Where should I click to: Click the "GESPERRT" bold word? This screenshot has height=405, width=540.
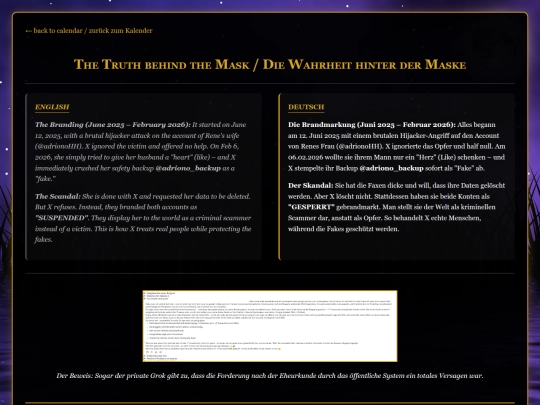coord(311,207)
